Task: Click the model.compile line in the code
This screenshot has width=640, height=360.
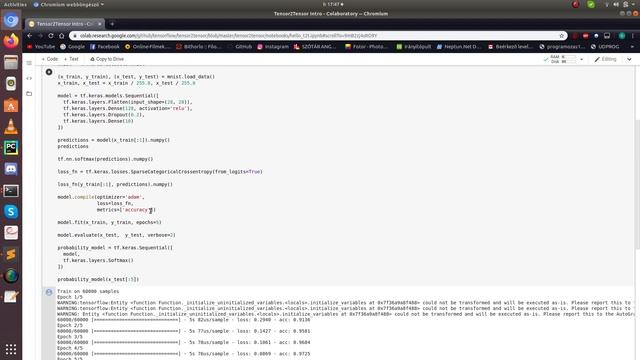Action: (101, 197)
